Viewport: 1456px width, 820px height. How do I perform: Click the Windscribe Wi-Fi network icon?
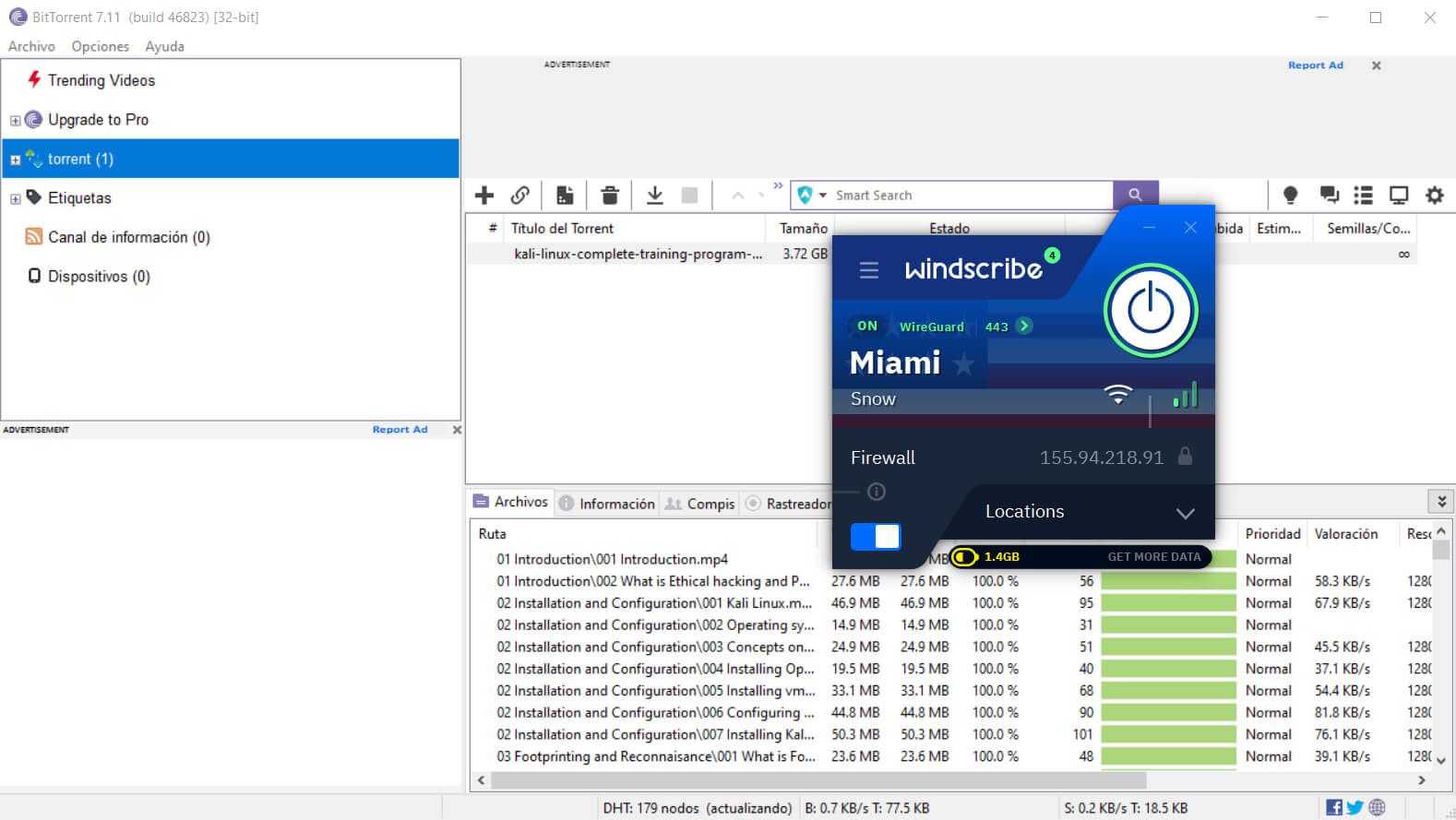[x=1118, y=395]
